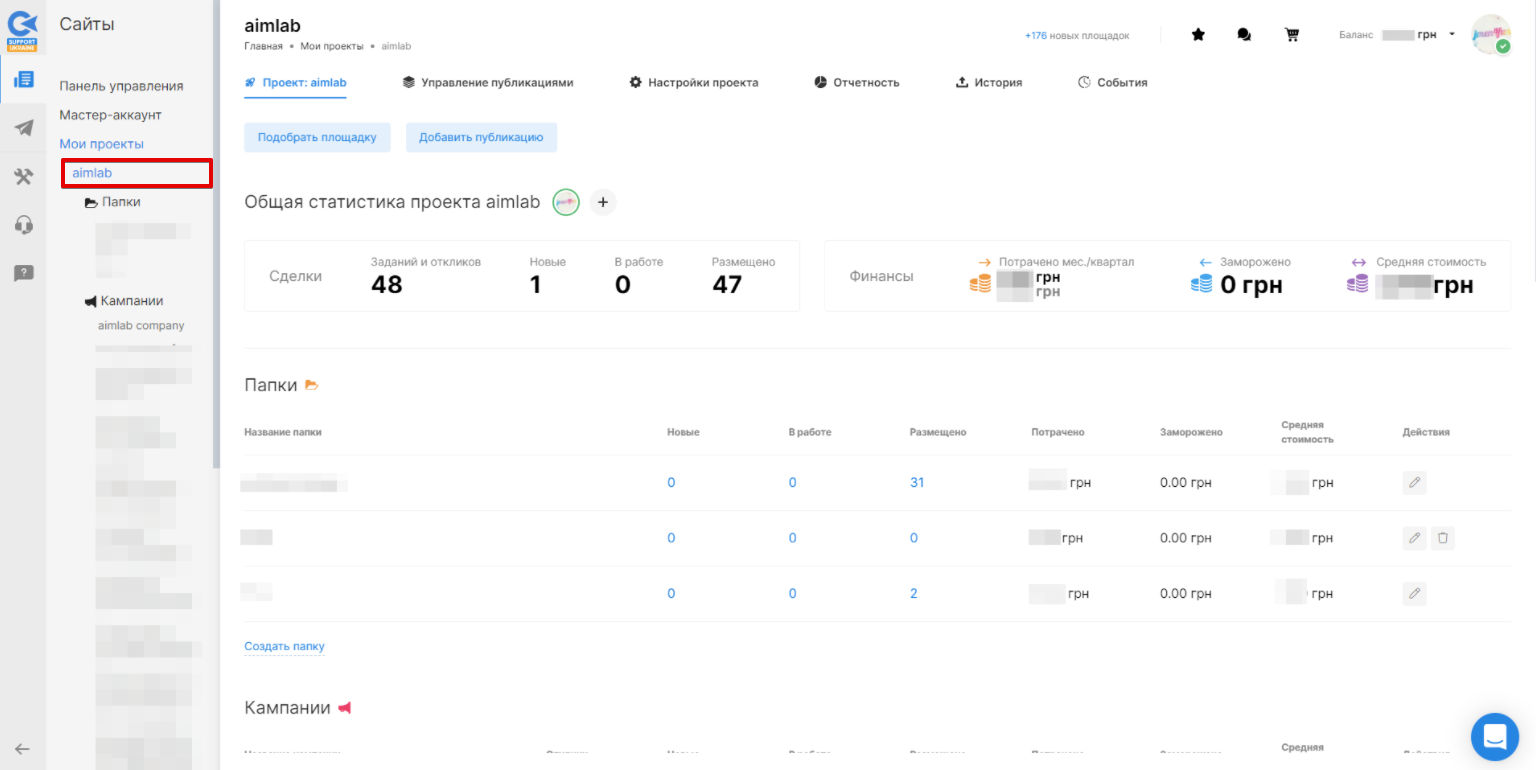Open the Отчетность tab
Image resolution: width=1536 pixels, height=770 pixels.
[x=857, y=83]
